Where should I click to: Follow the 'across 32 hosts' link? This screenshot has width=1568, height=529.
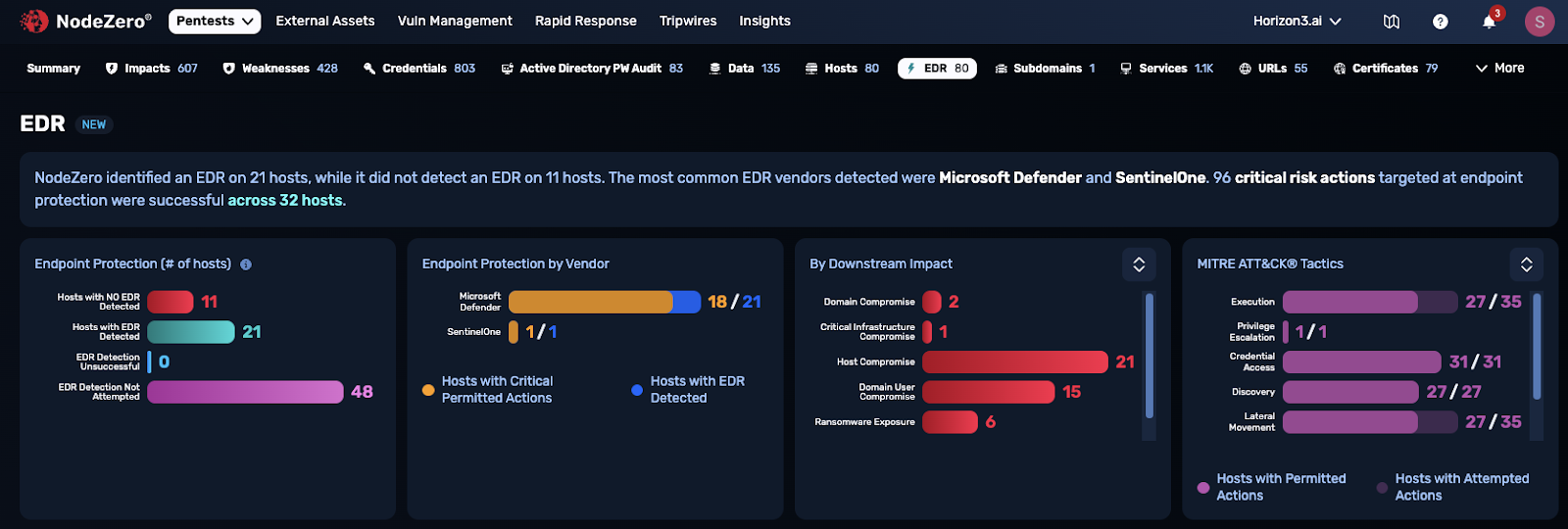[x=285, y=200]
